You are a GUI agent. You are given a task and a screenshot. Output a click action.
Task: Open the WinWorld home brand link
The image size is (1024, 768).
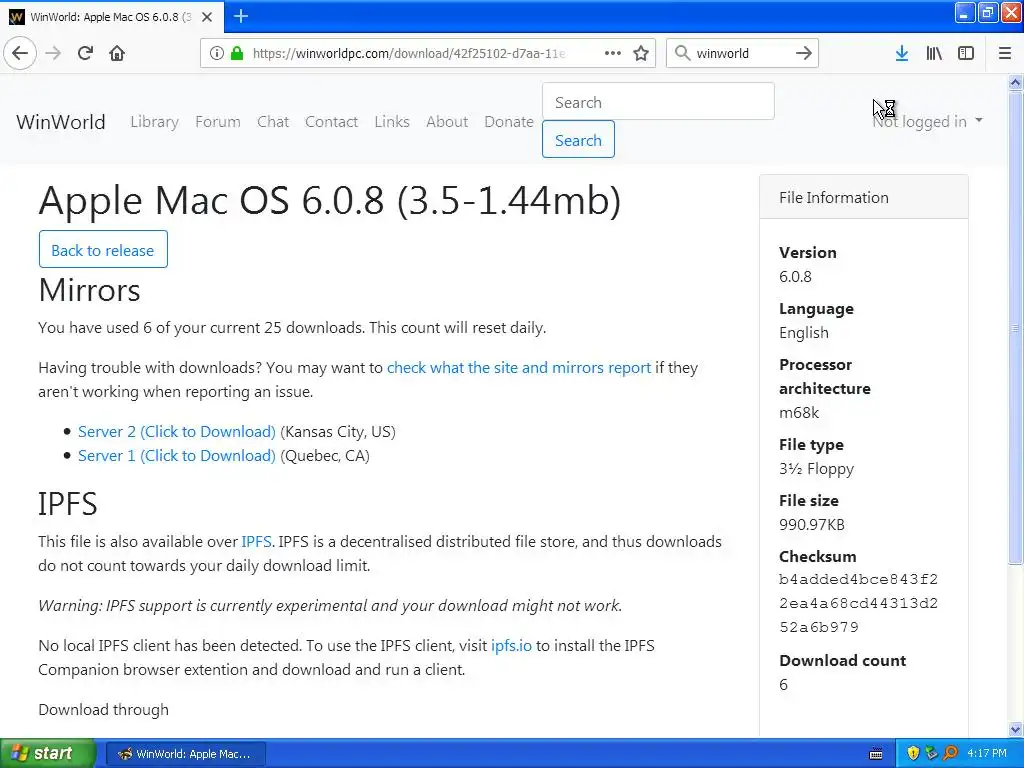pos(61,121)
